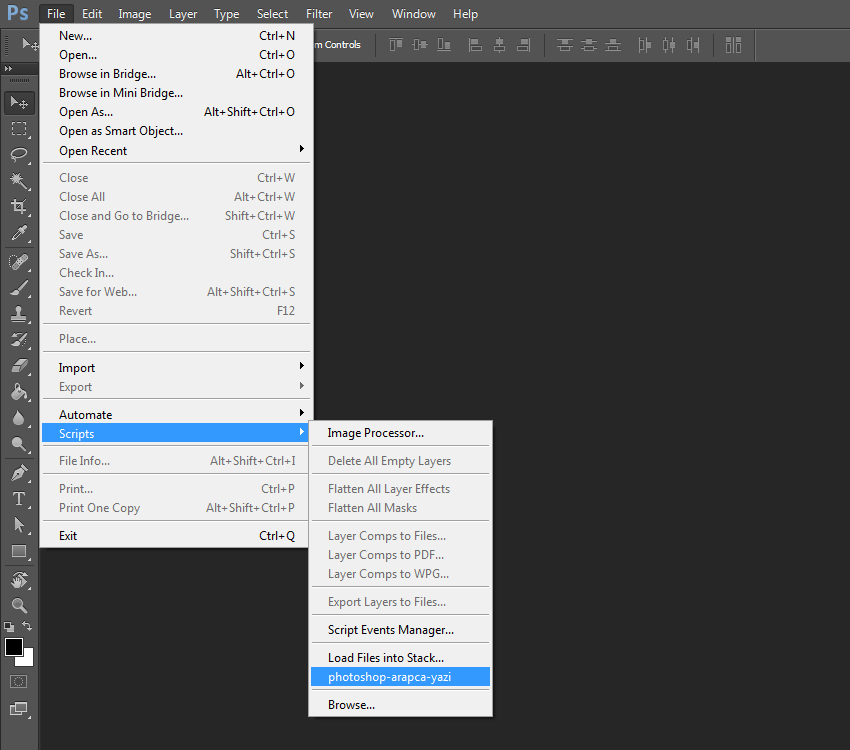Select the Rectangular Marquee tool

point(20,128)
